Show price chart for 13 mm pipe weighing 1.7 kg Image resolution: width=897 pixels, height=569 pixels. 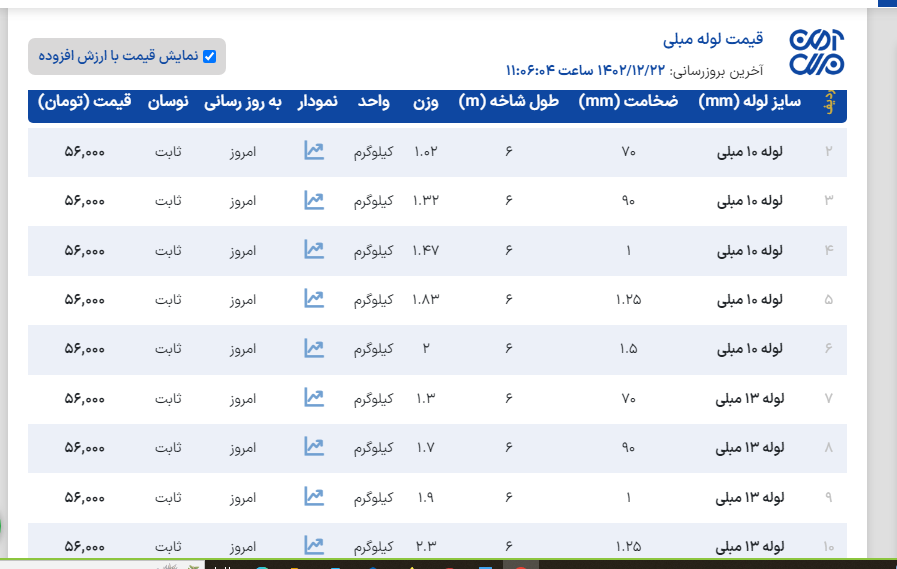click(x=314, y=447)
